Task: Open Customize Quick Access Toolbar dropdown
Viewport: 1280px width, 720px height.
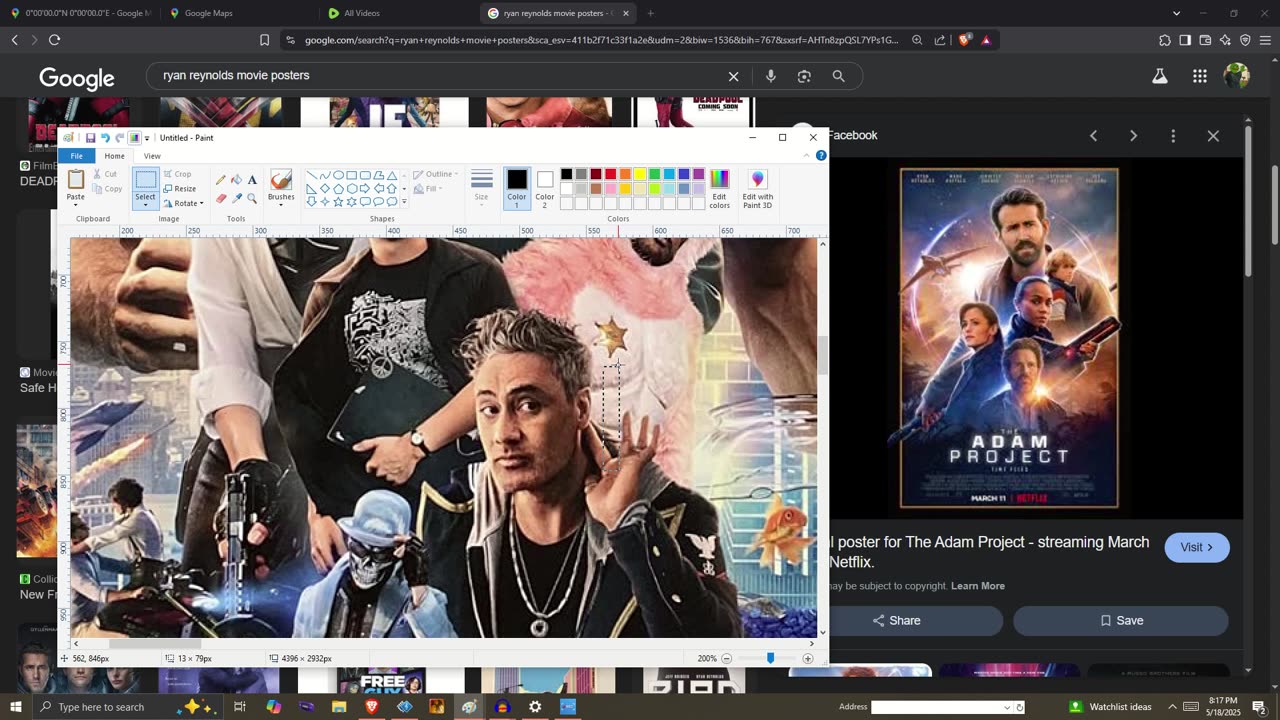Action: coord(147,138)
